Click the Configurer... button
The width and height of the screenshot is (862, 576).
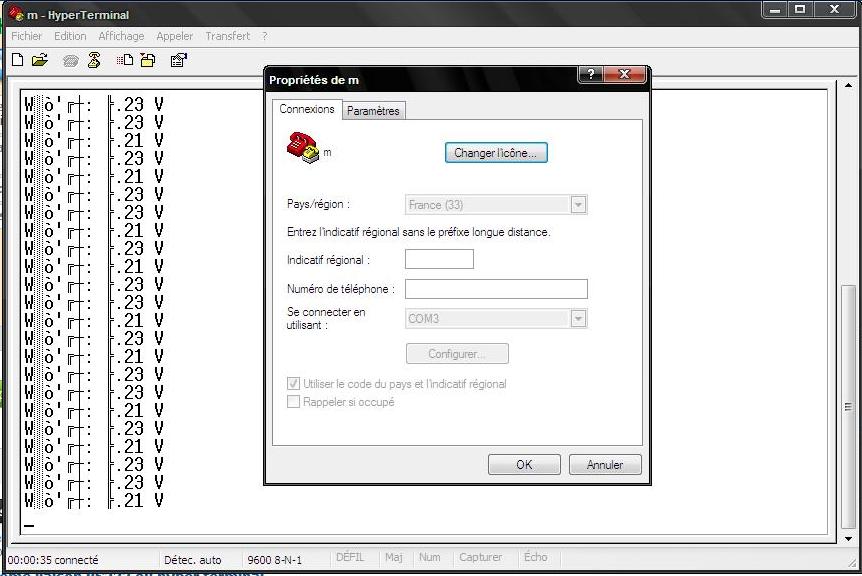[457, 353]
